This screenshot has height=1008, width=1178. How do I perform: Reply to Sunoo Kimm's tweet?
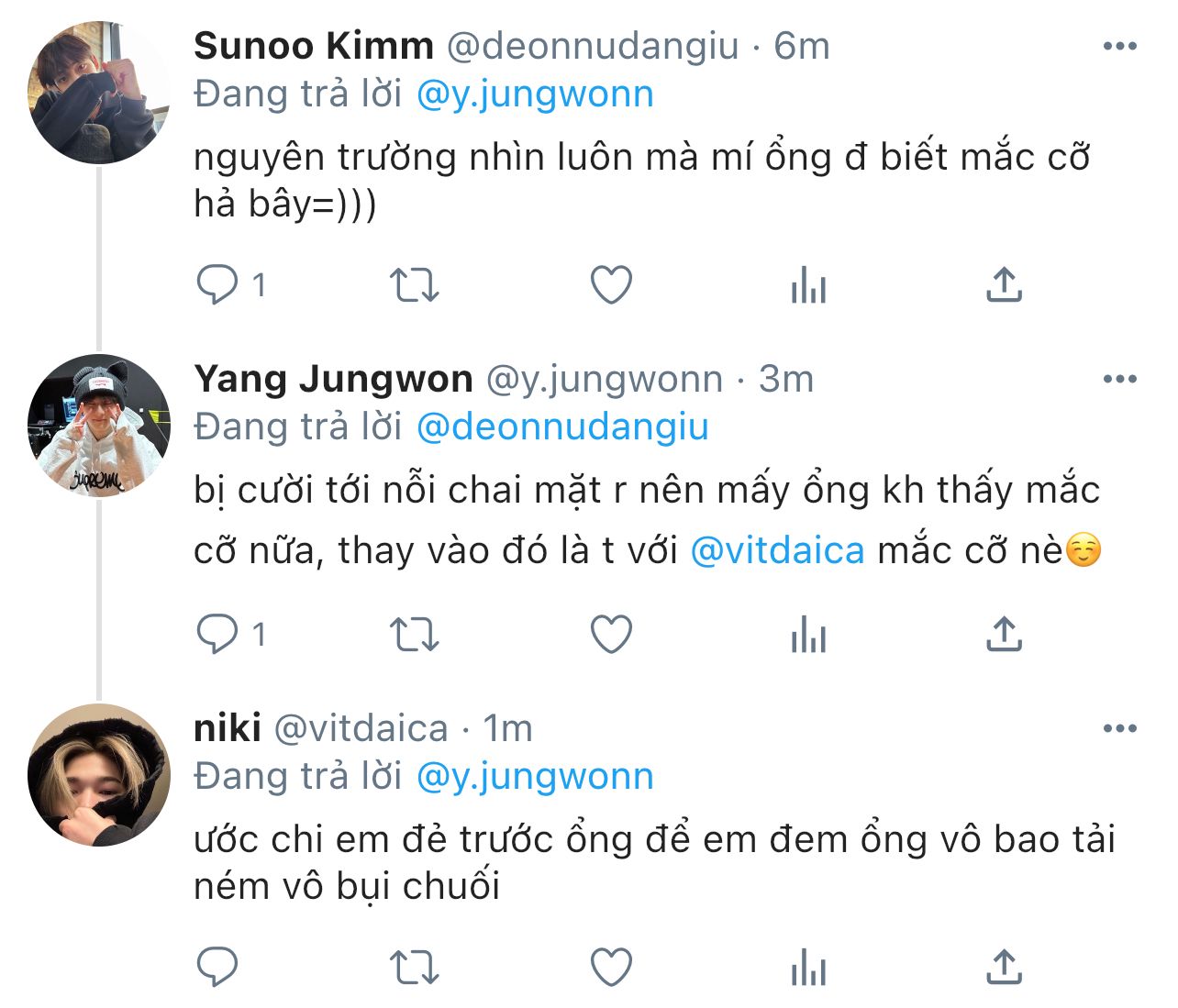(x=217, y=285)
